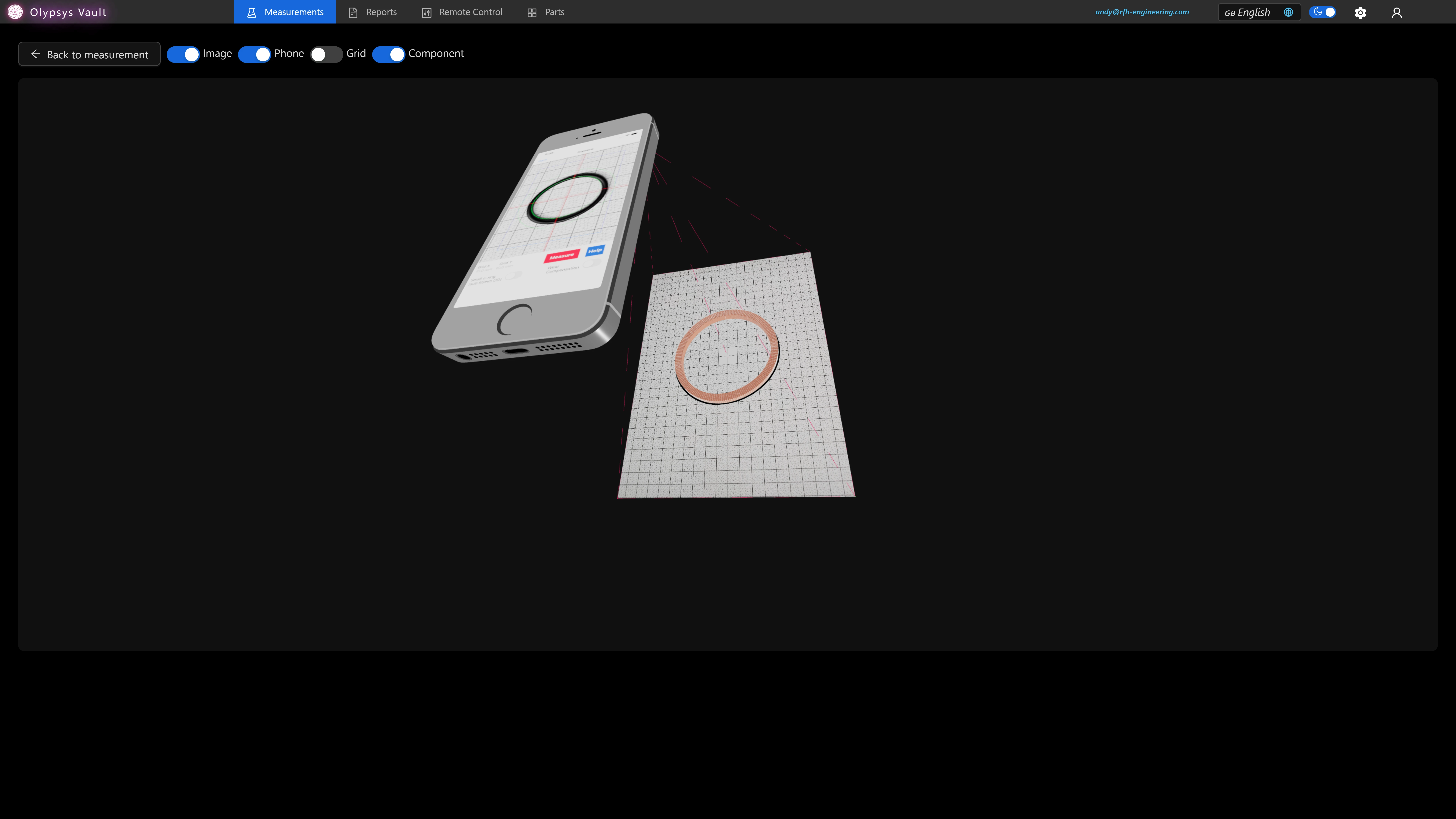Open Remote Control via its sliders icon
Screen dimensions: 1456x819
tap(427, 12)
